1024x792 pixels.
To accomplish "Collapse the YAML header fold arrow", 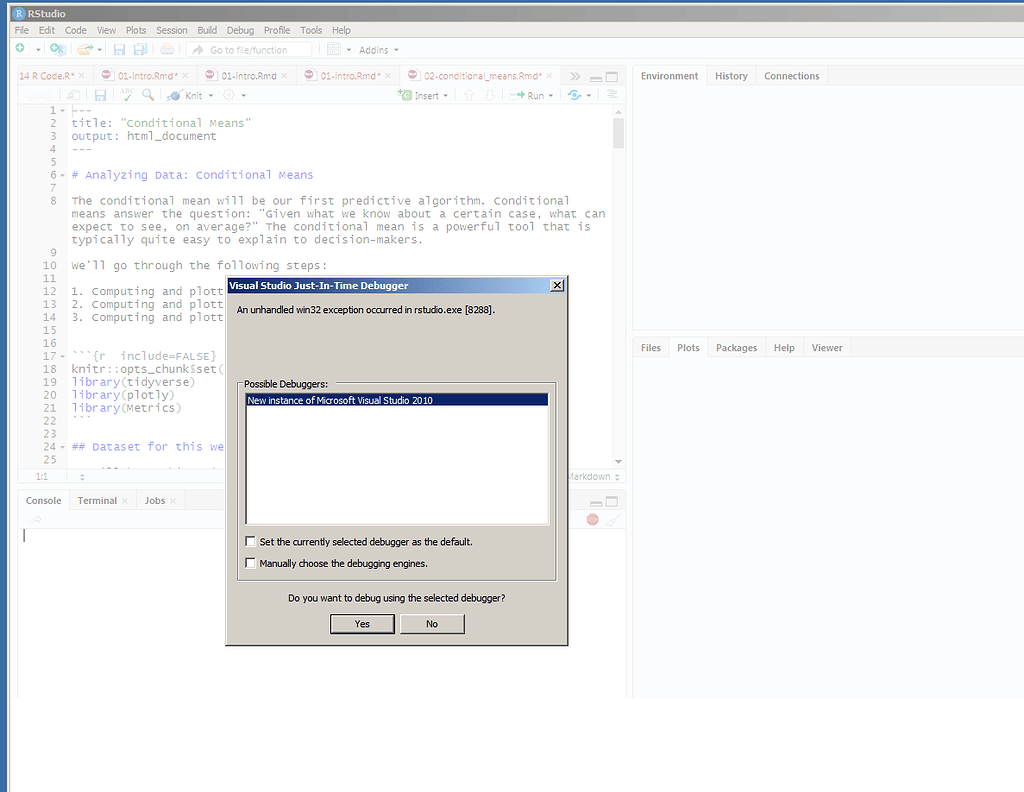I will [63, 110].
